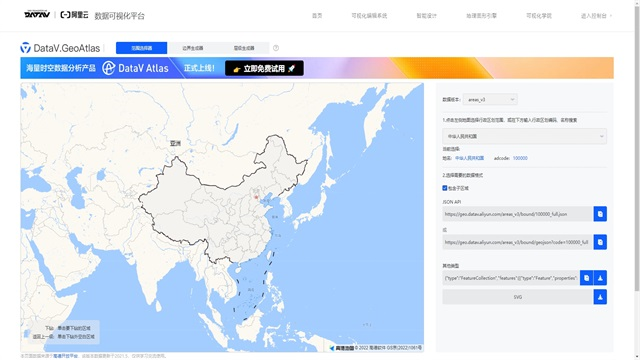Click the geojson?code URL field
This screenshot has height=360, width=640.
(x=518, y=242)
